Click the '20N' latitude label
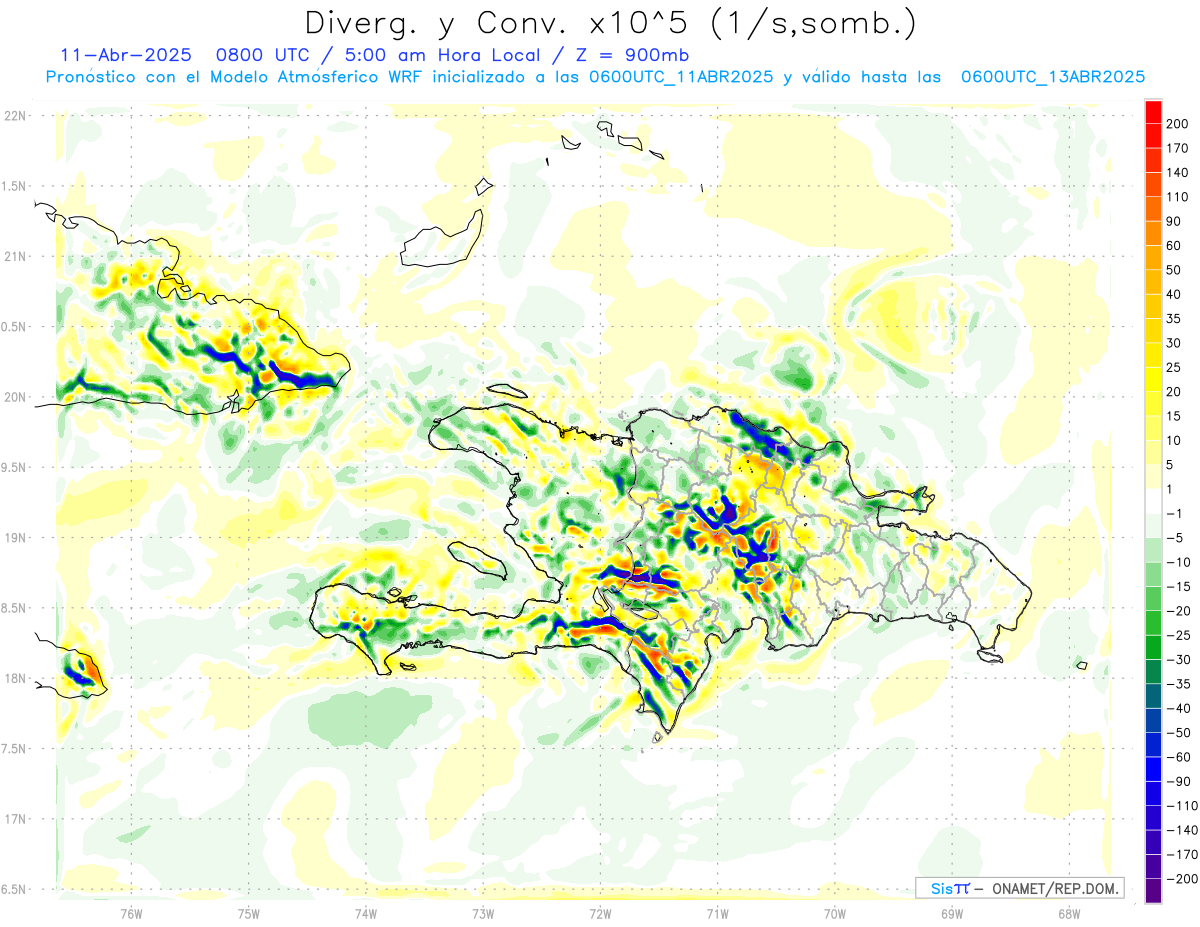 point(15,397)
